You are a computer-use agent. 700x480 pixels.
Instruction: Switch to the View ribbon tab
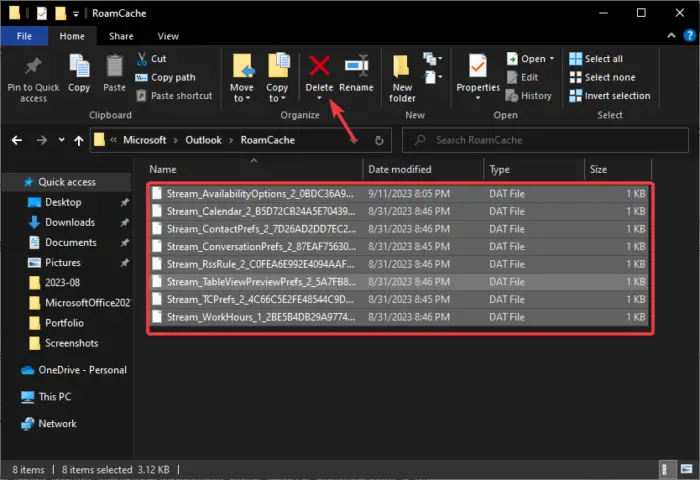pos(168,36)
